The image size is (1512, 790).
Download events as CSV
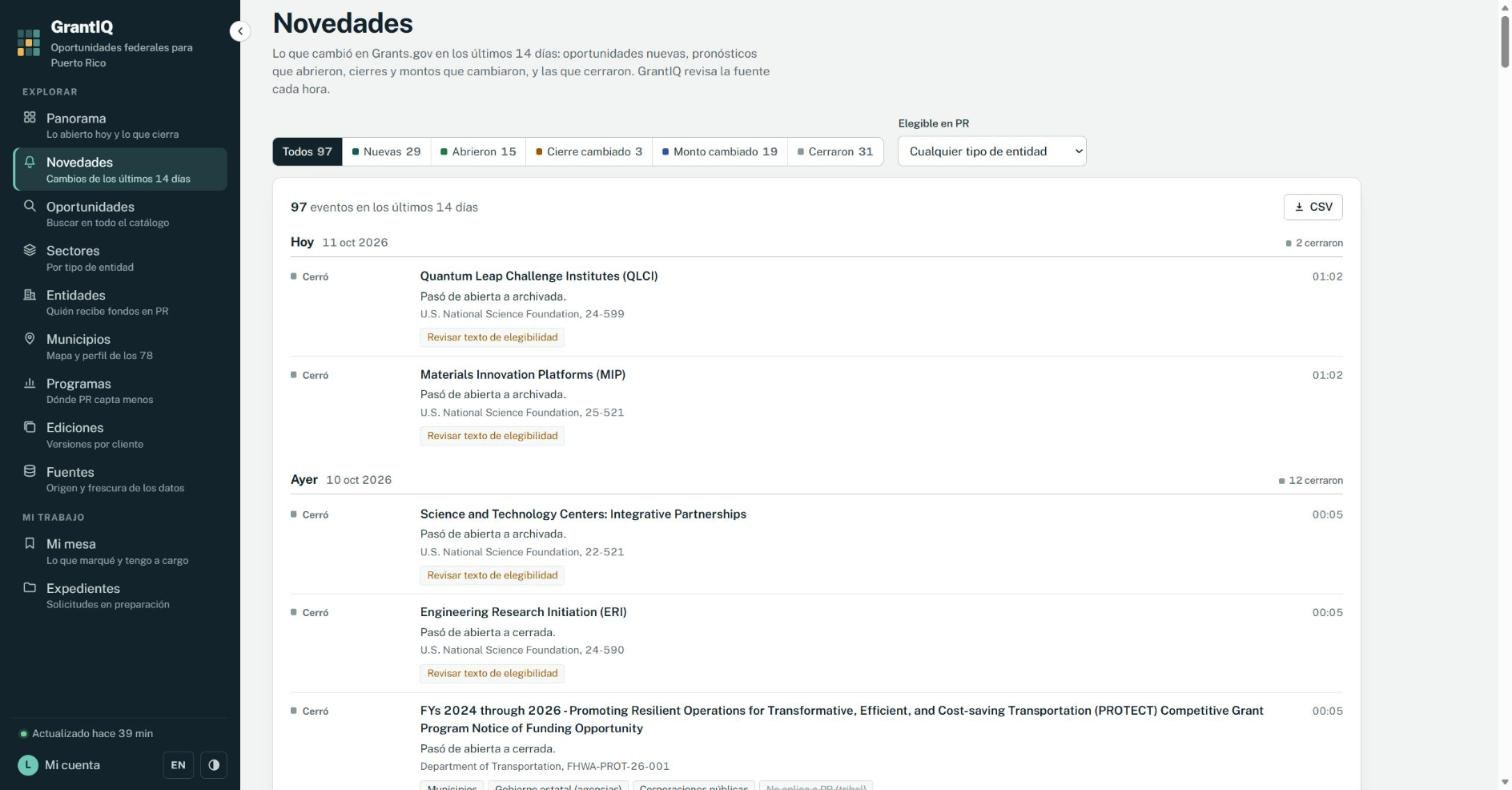pos(1313,207)
